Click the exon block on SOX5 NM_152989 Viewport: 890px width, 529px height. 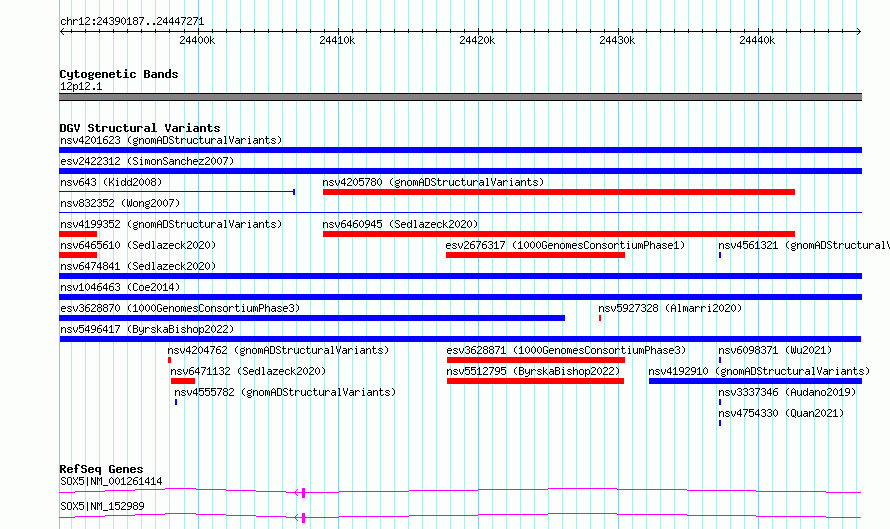pyautogui.click(x=304, y=518)
